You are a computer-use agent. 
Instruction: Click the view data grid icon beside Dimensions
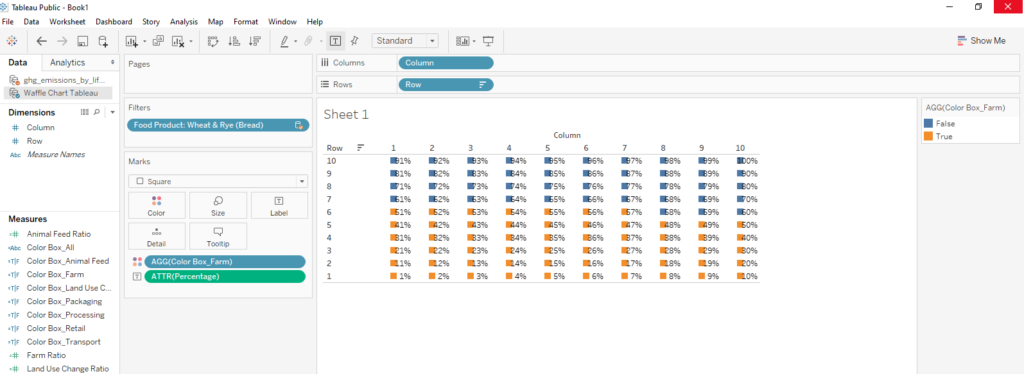[x=84, y=112]
